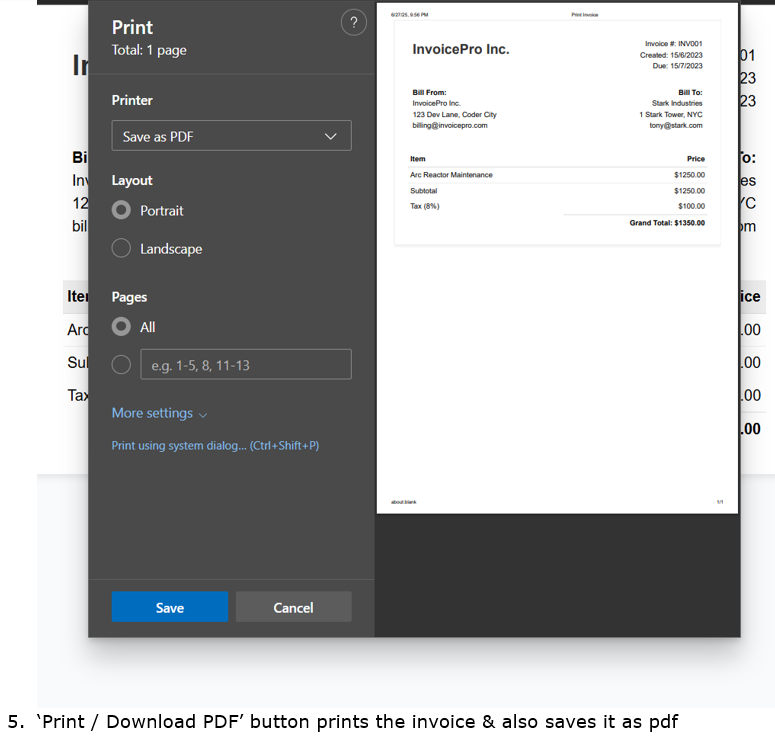Click 'Subtotal' row in preview
The height and width of the screenshot is (747, 775).
click(x=557, y=191)
